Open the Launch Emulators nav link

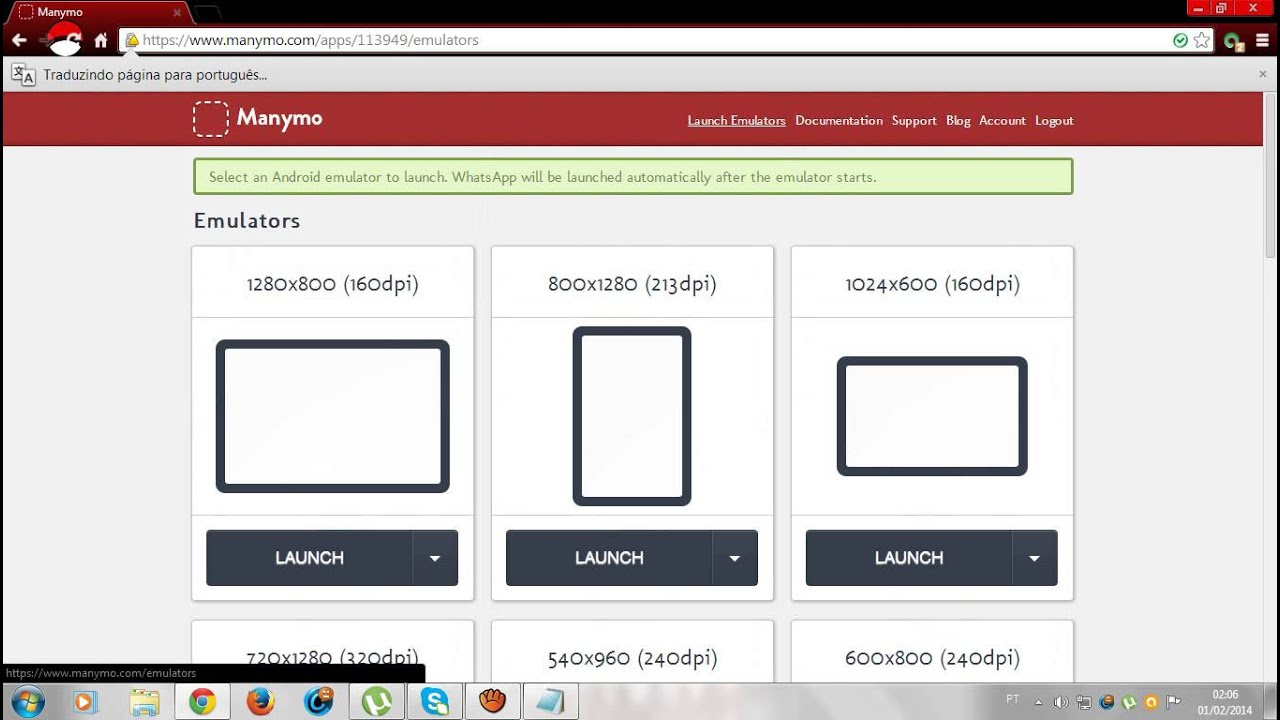pos(736,121)
